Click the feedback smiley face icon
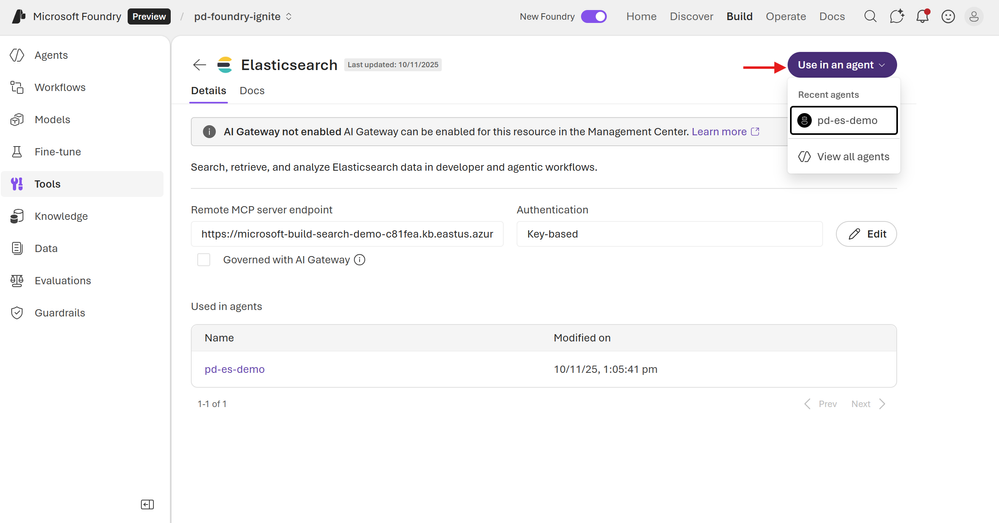The image size is (999, 523). [948, 17]
